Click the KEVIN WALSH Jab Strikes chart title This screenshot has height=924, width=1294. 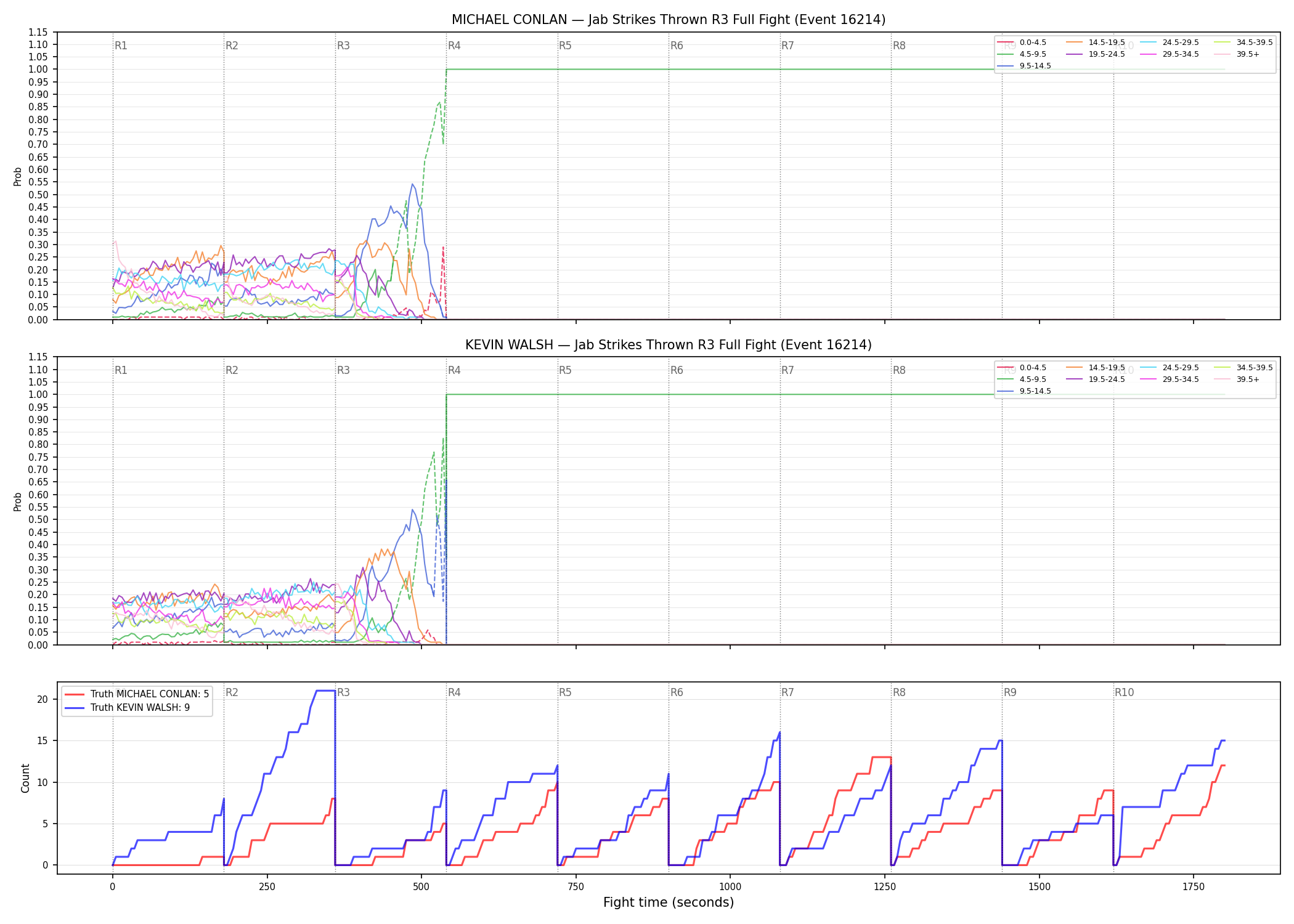pyautogui.click(x=669, y=345)
